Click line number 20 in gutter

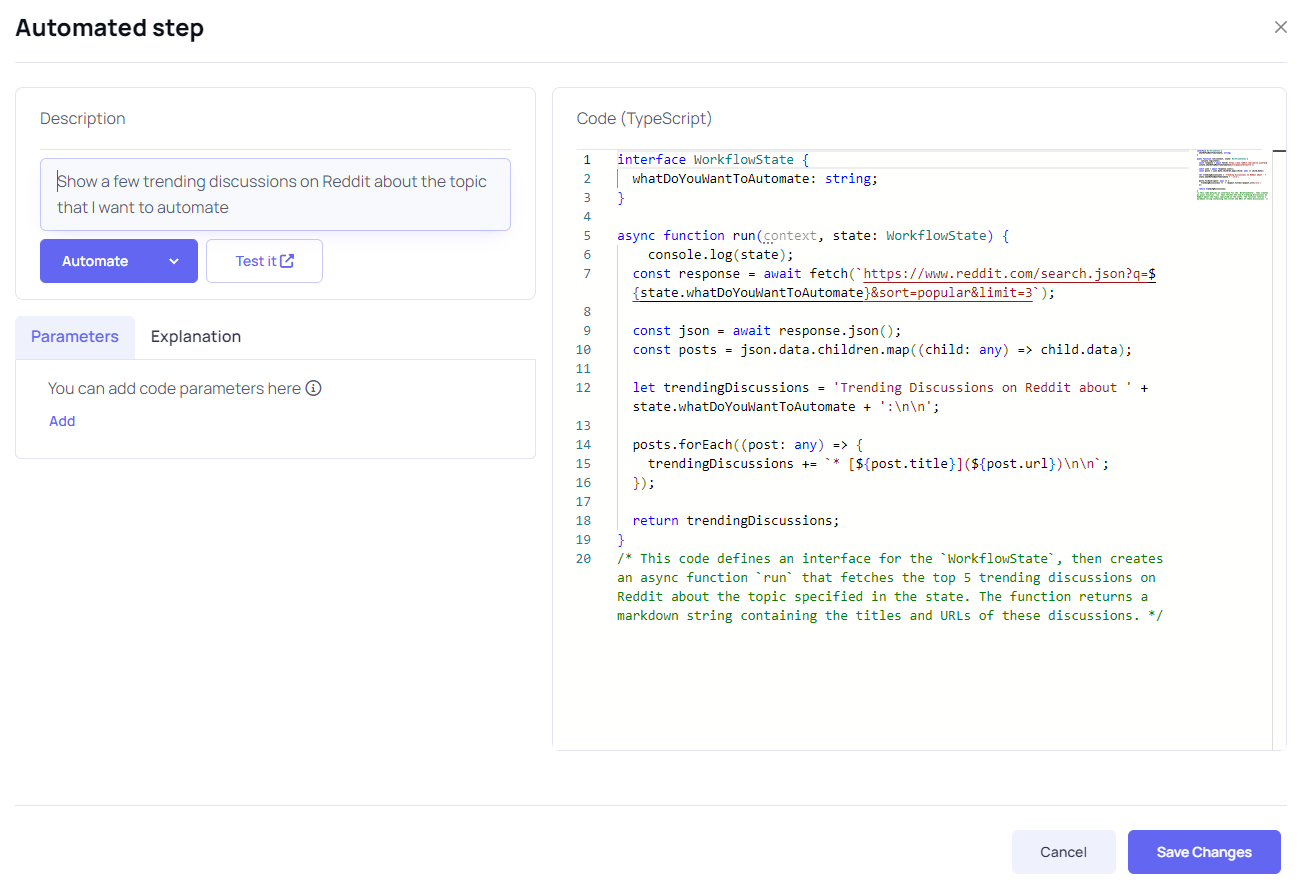click(584, 559)
